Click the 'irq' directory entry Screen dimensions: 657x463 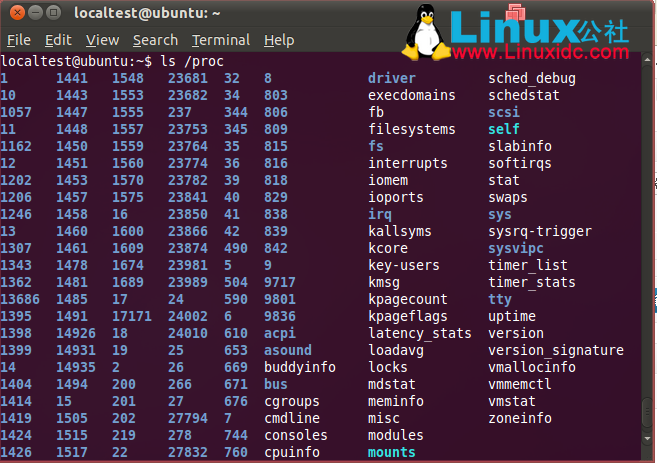point(380,215)
